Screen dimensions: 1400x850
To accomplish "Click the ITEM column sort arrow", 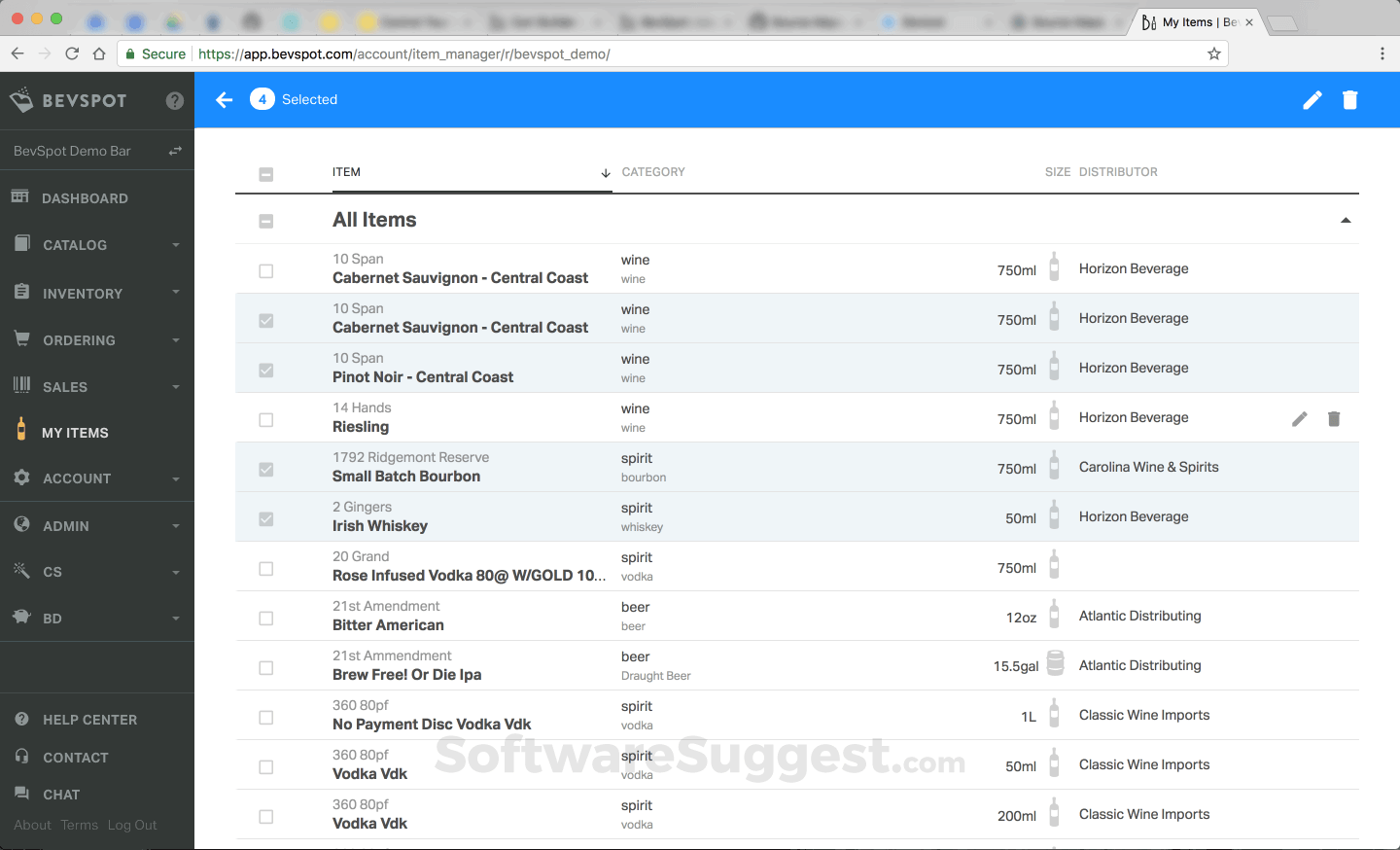I will point(605,172).
